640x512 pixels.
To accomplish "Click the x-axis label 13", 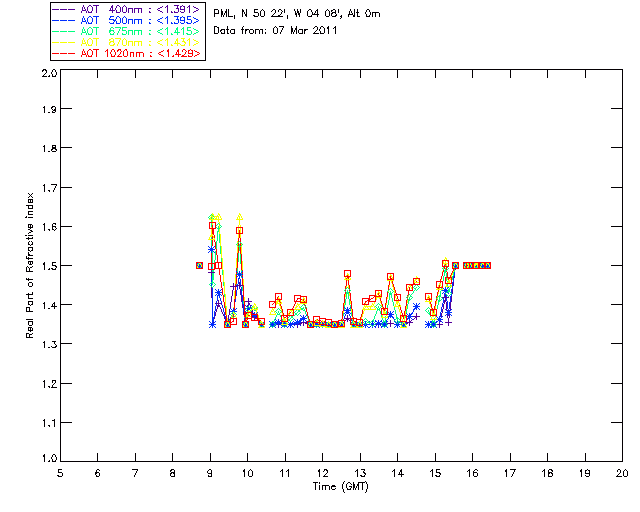I will (360, 473).
